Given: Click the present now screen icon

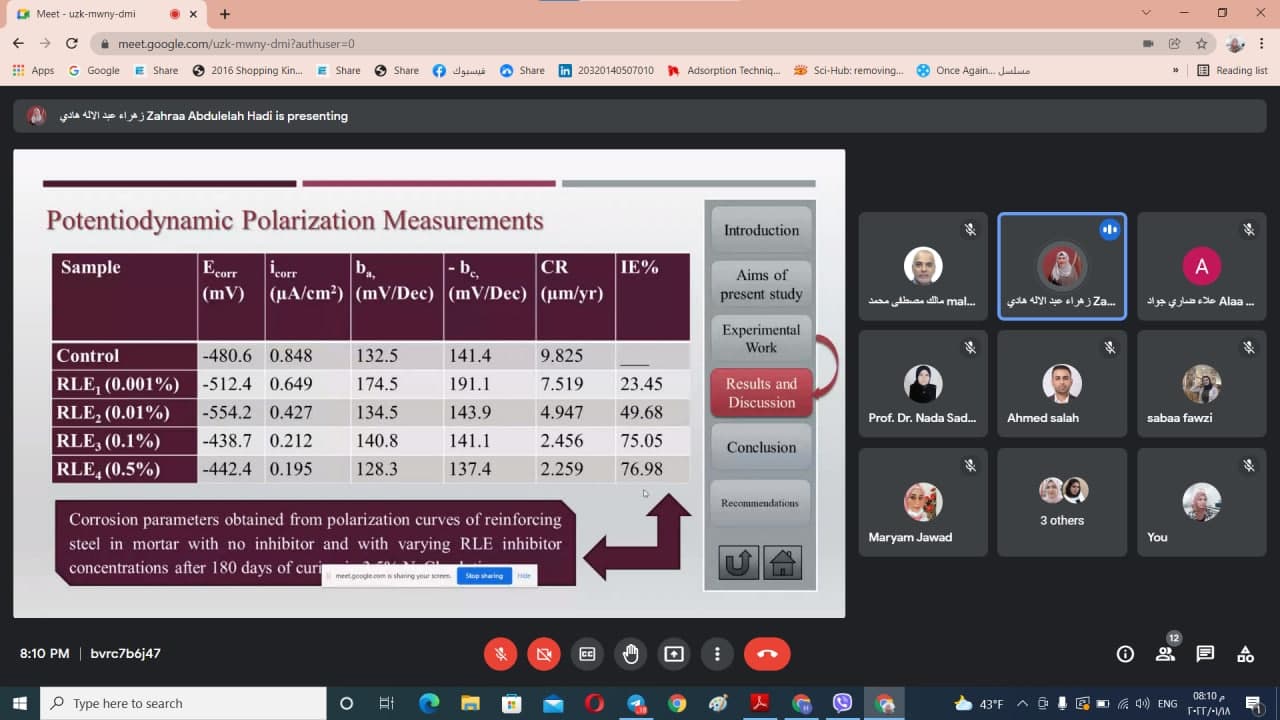Looking at the screenshot, I should (674, 654).
